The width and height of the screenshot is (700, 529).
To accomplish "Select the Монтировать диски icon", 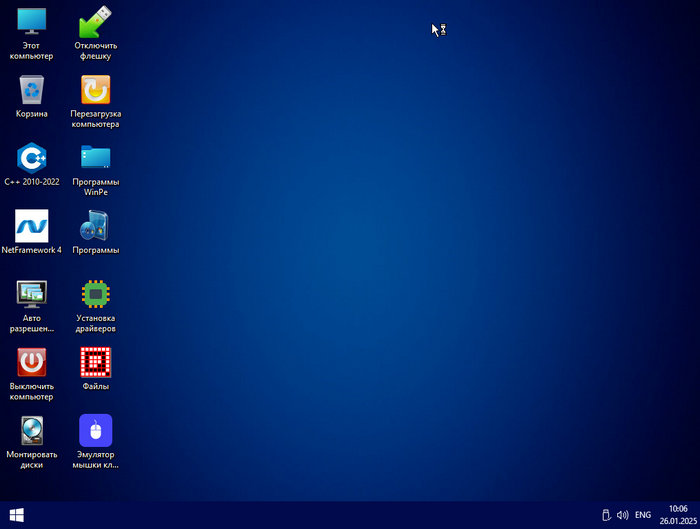I will [x=31, y=430].
